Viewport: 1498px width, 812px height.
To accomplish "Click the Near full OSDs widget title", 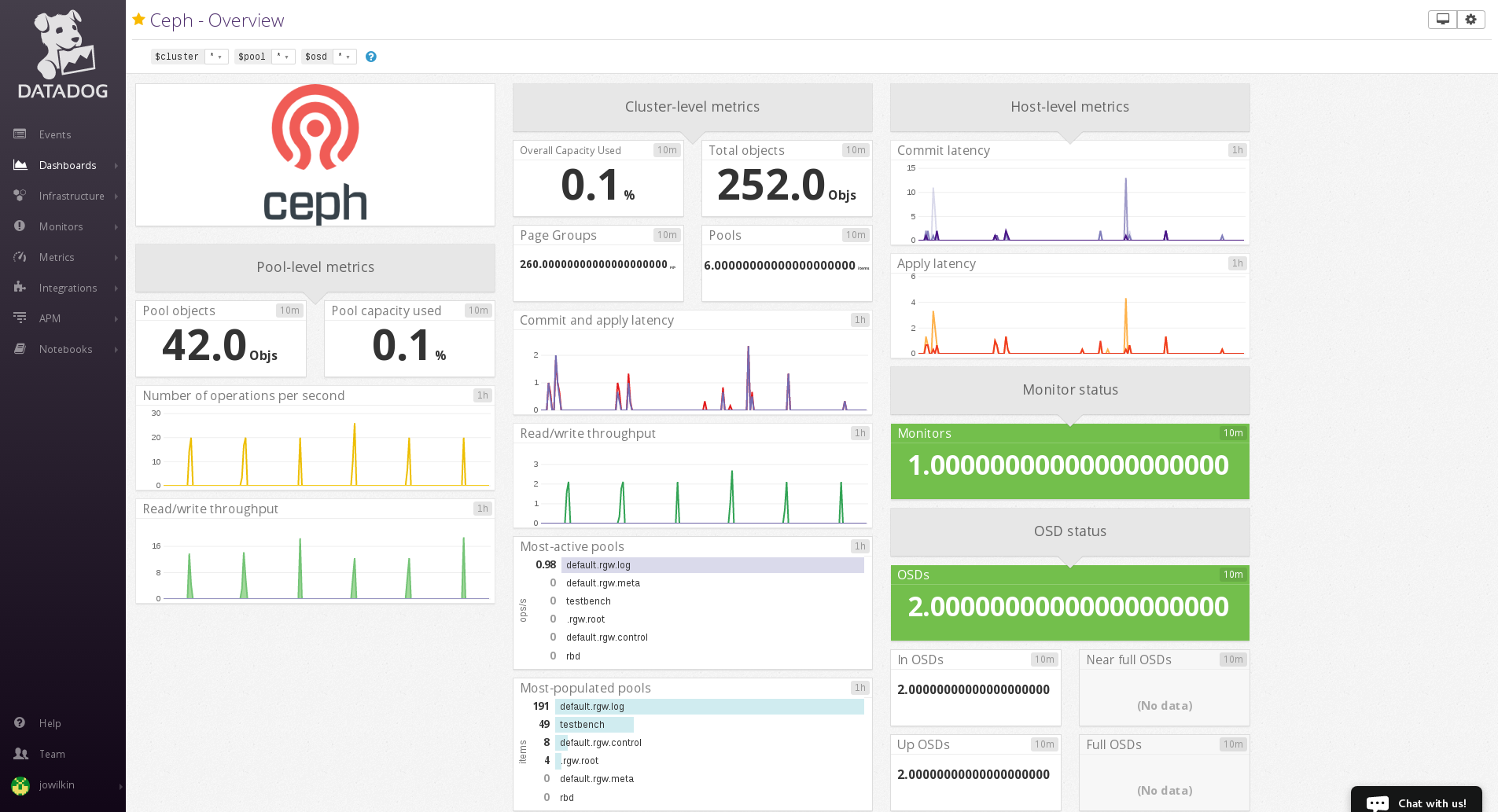I will click(1129, 660).
